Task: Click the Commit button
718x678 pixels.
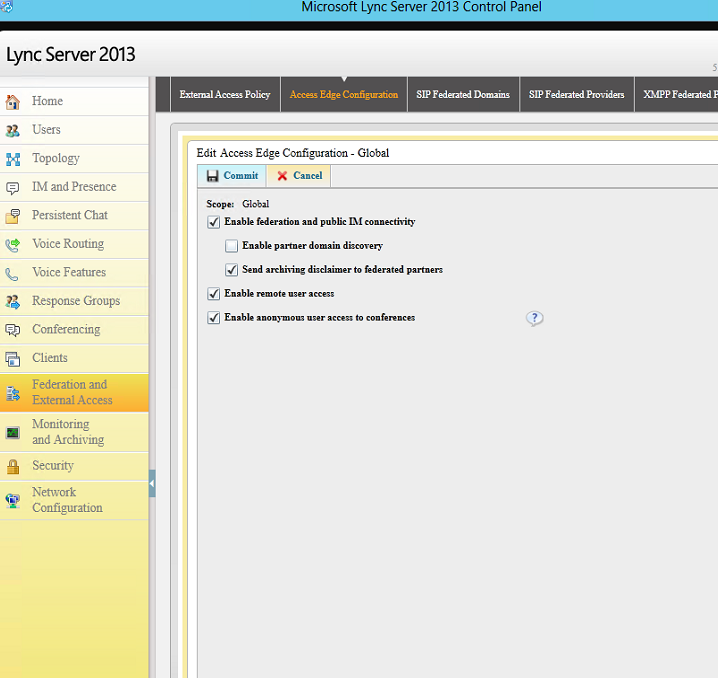Action: pyautogui.click(x=232, y=176)
